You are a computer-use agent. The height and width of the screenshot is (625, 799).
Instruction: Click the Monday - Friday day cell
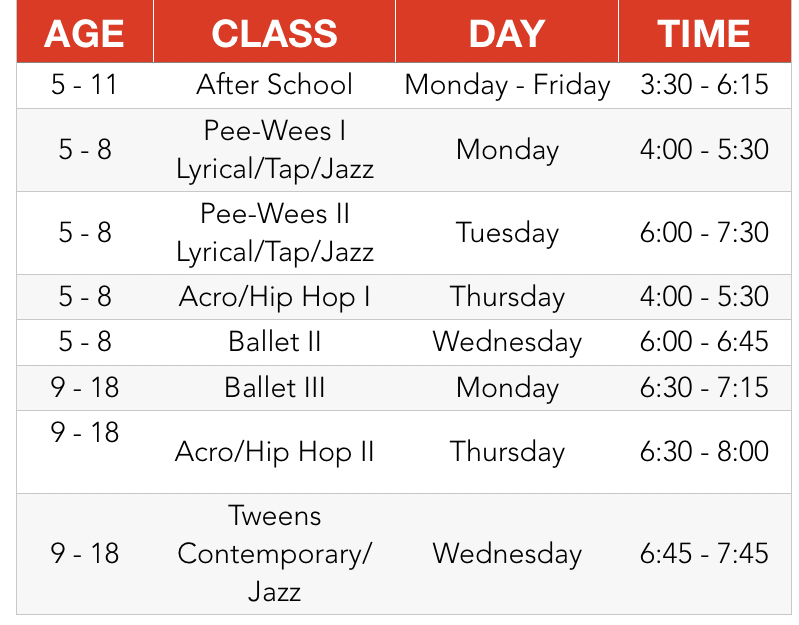pyautogui.click(x=507, y=85)
